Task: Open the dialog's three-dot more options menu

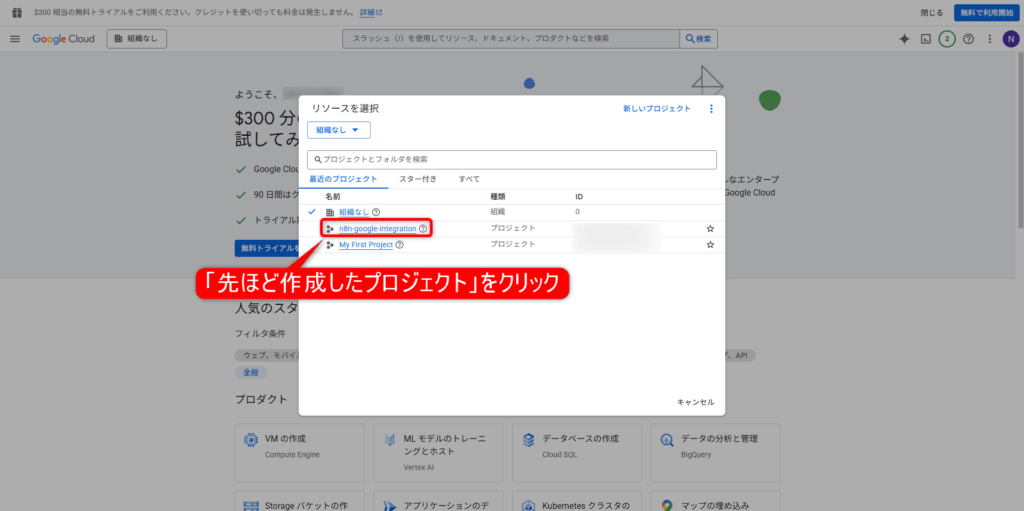Action: click(x=711, y=109)
